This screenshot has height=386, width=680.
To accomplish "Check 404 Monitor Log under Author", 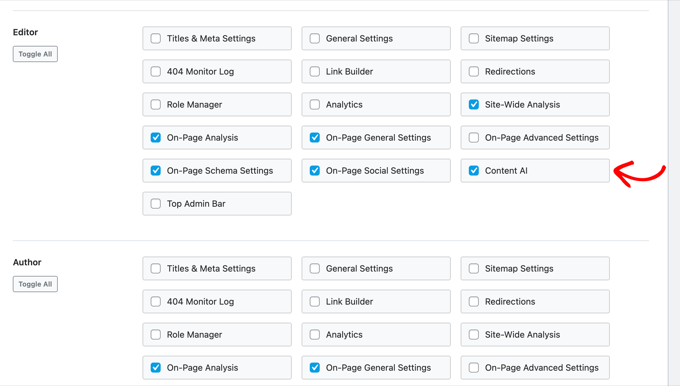I will click(156, 301).
